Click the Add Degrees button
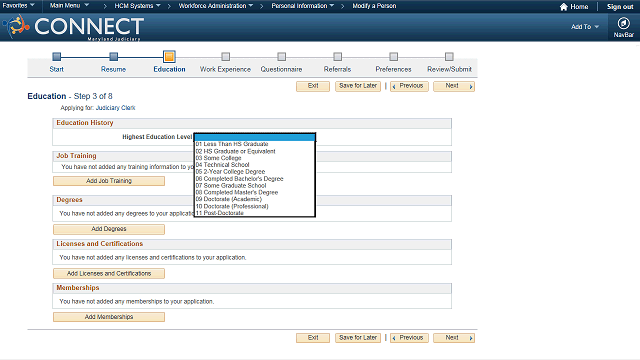Viewport: 640px width, 360px height. [109, 229]
